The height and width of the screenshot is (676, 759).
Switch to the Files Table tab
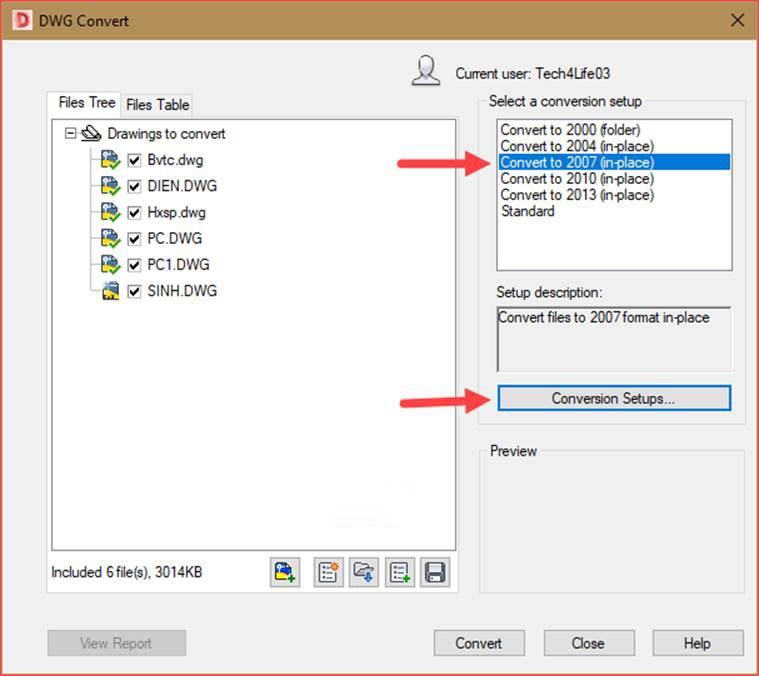[x=157, y=105]
